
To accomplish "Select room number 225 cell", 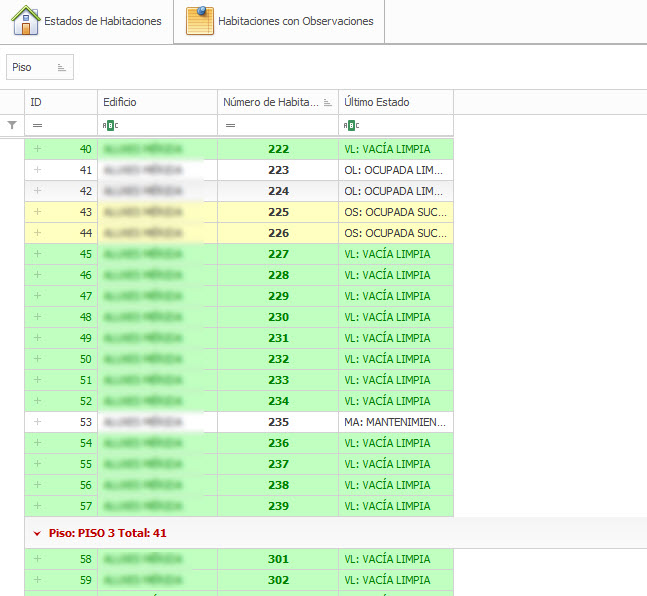I will tap(278, 212).
